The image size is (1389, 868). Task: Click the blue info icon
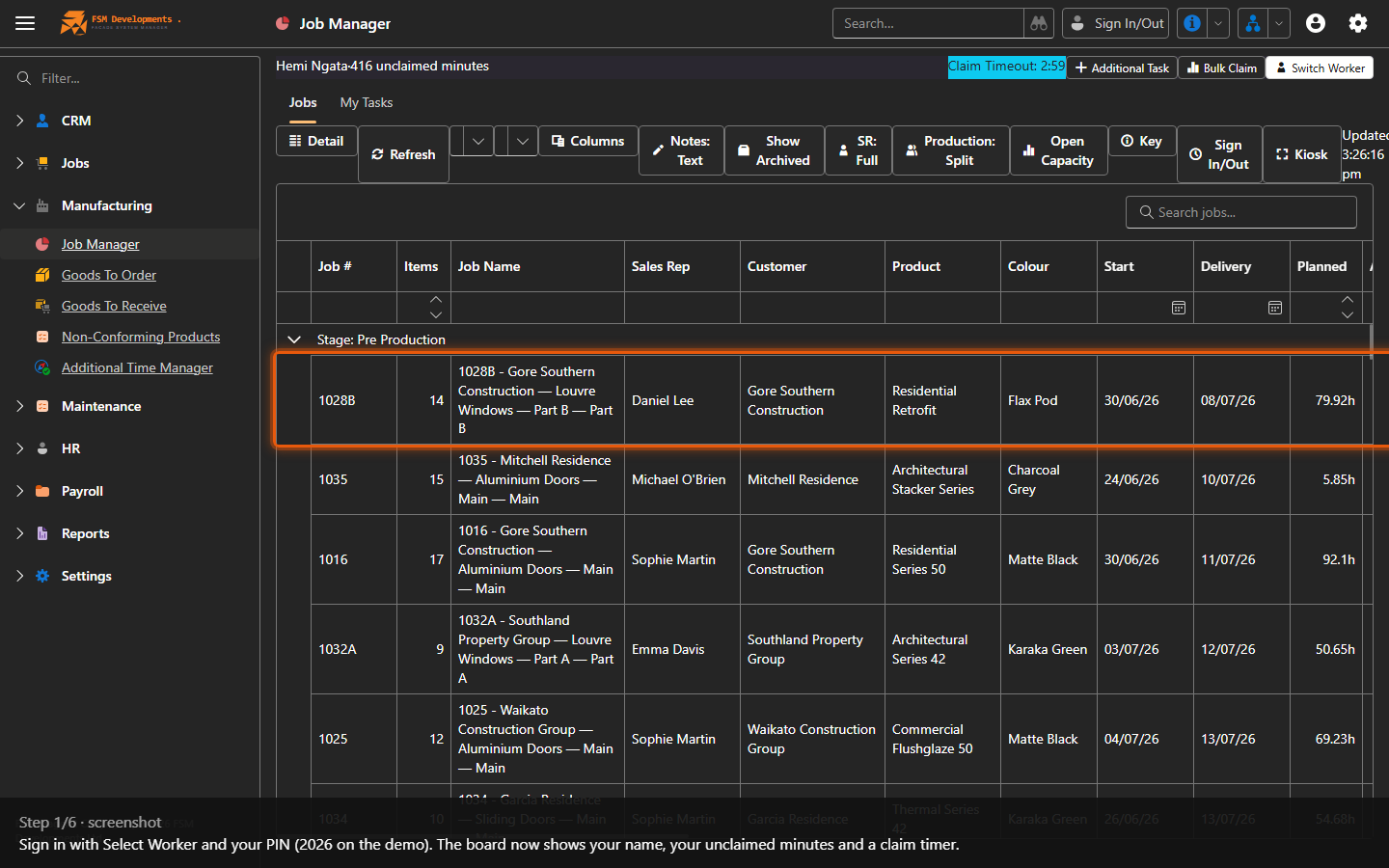point(1192,23)
